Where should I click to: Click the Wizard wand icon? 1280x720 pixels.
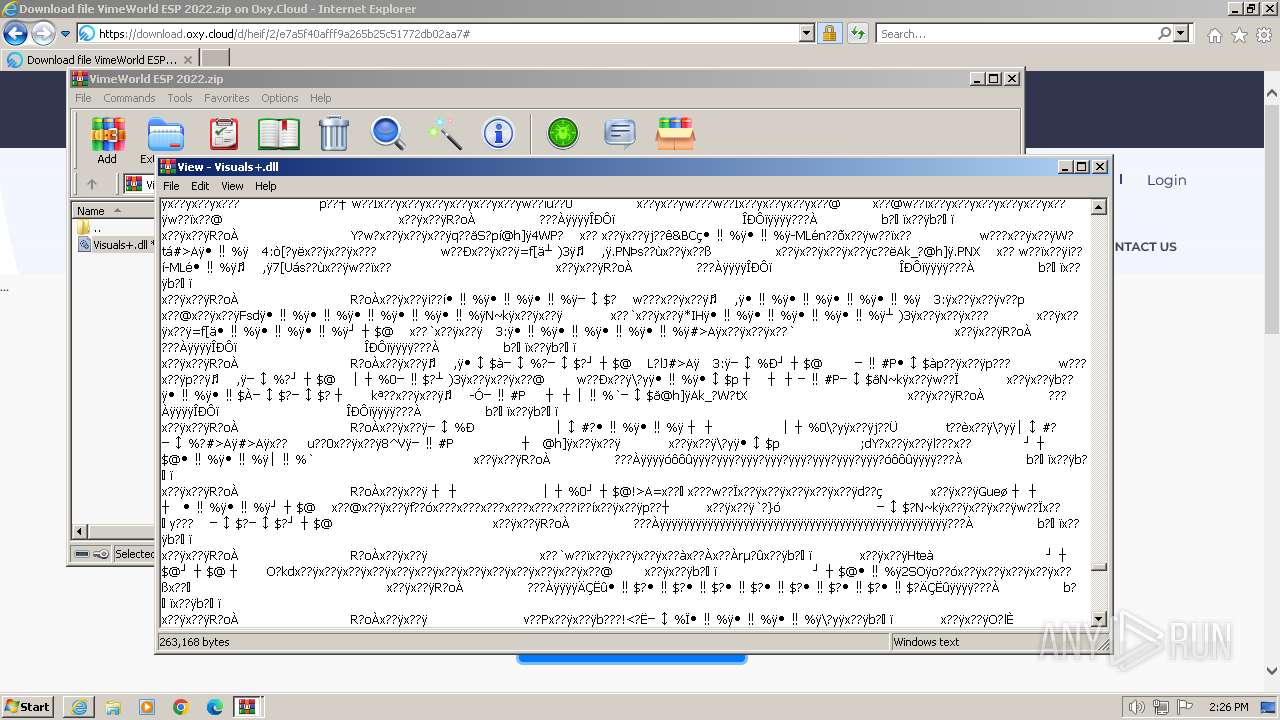pos(443,133)
